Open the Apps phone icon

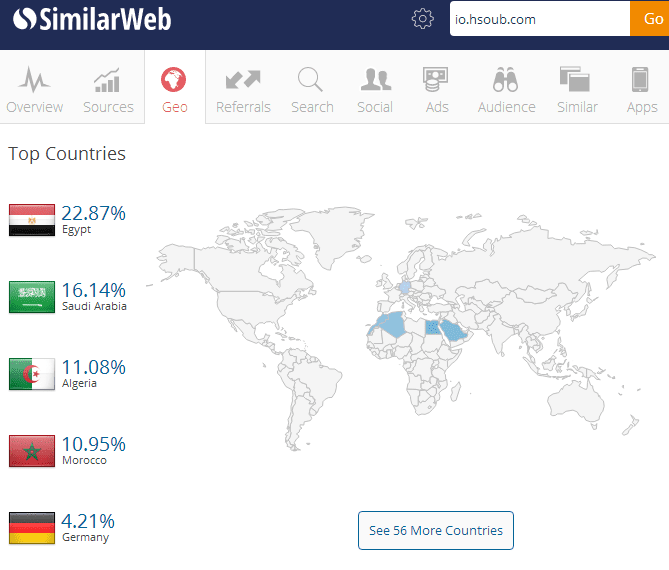(x=641, y=80)
